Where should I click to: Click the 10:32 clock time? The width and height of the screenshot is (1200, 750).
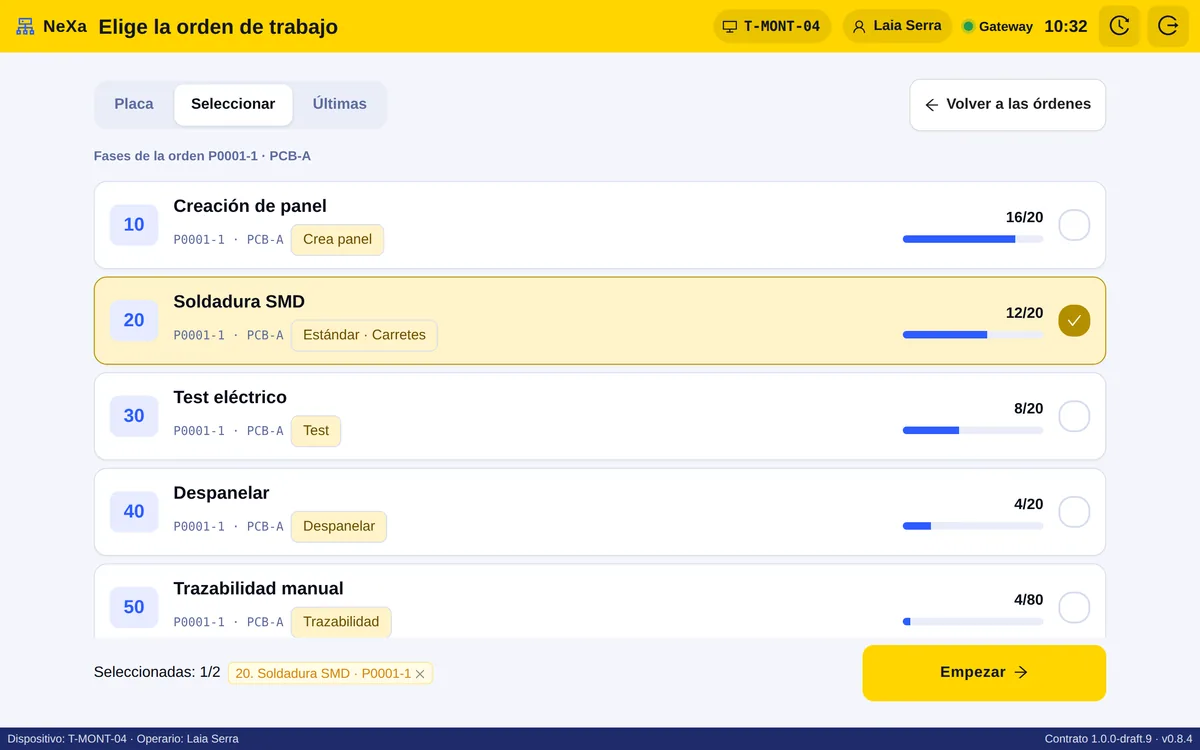1065,27
